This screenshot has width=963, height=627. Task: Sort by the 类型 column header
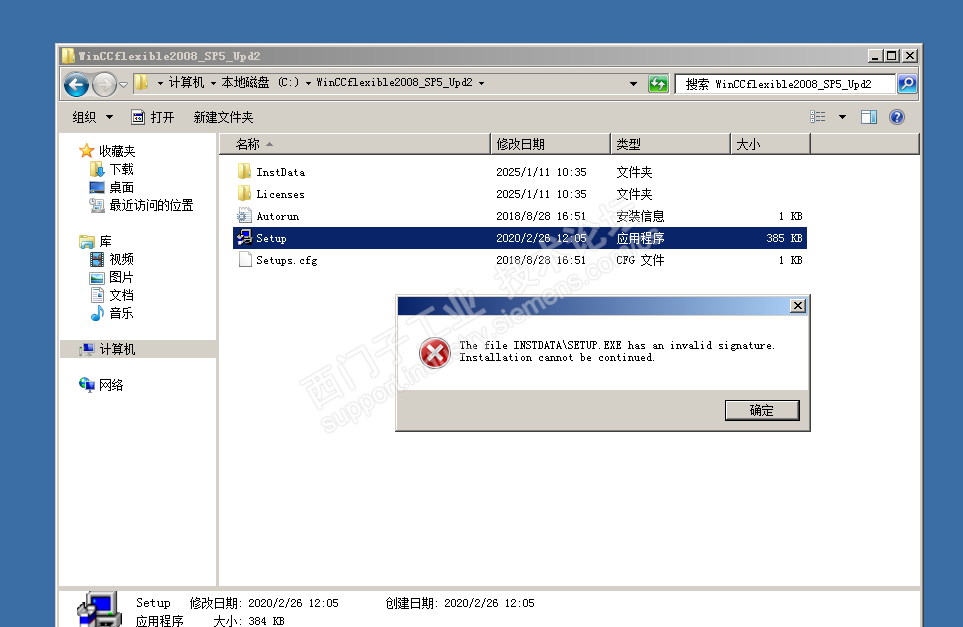[x=671, y=144]
